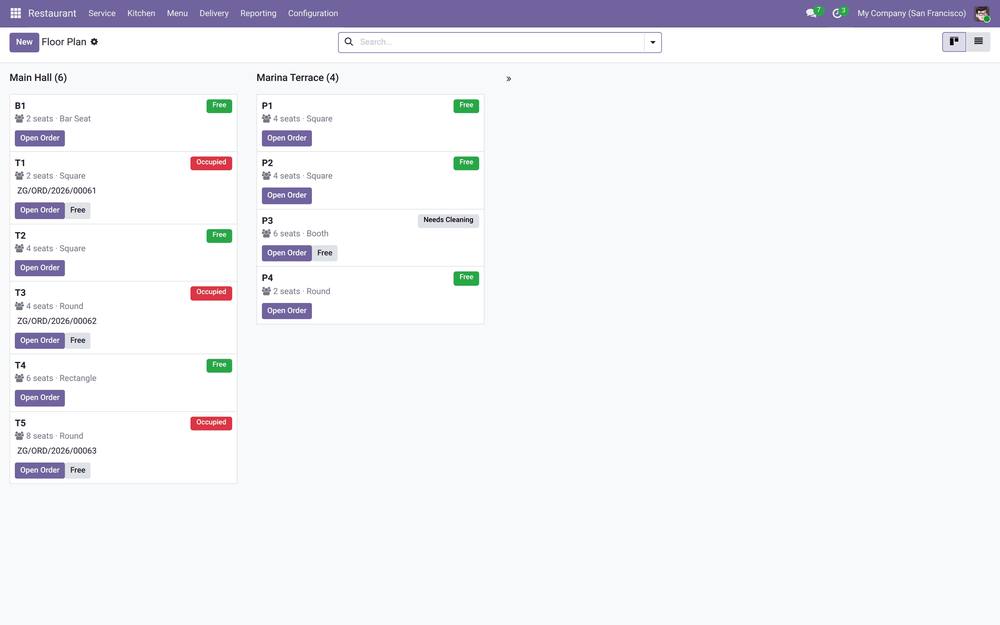
Task: Click the seats icon on P3 card
Action: click(x=266, y=233)
